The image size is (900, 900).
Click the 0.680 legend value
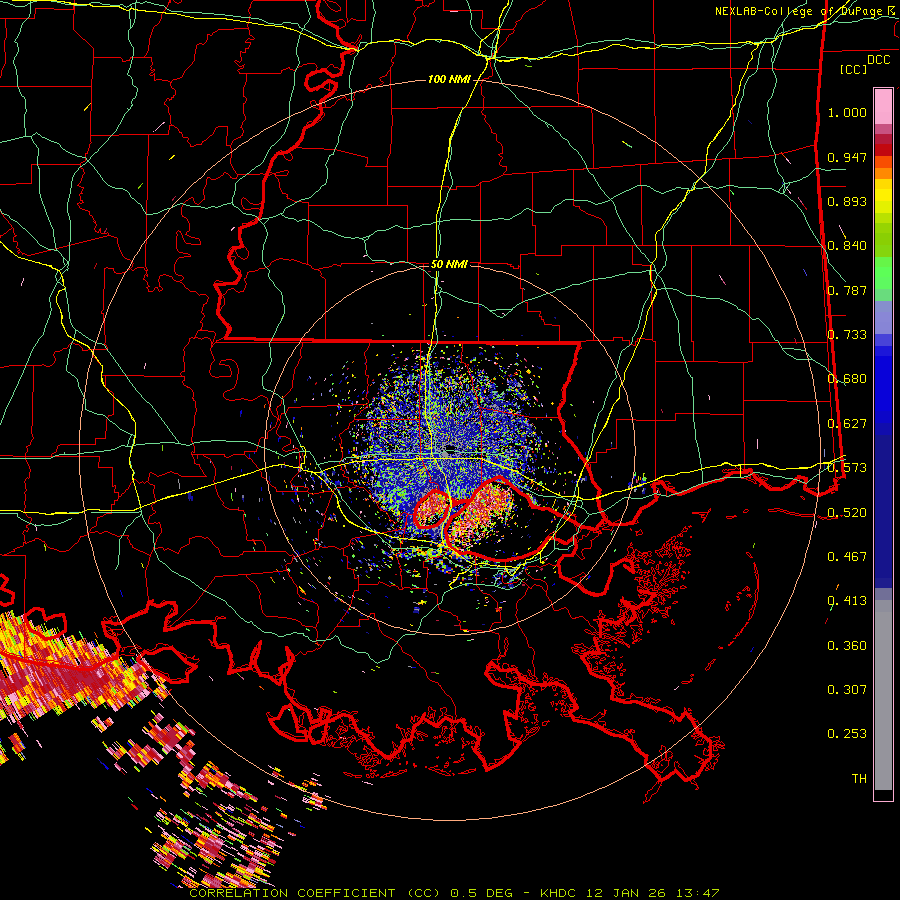(x=847, y=379)
